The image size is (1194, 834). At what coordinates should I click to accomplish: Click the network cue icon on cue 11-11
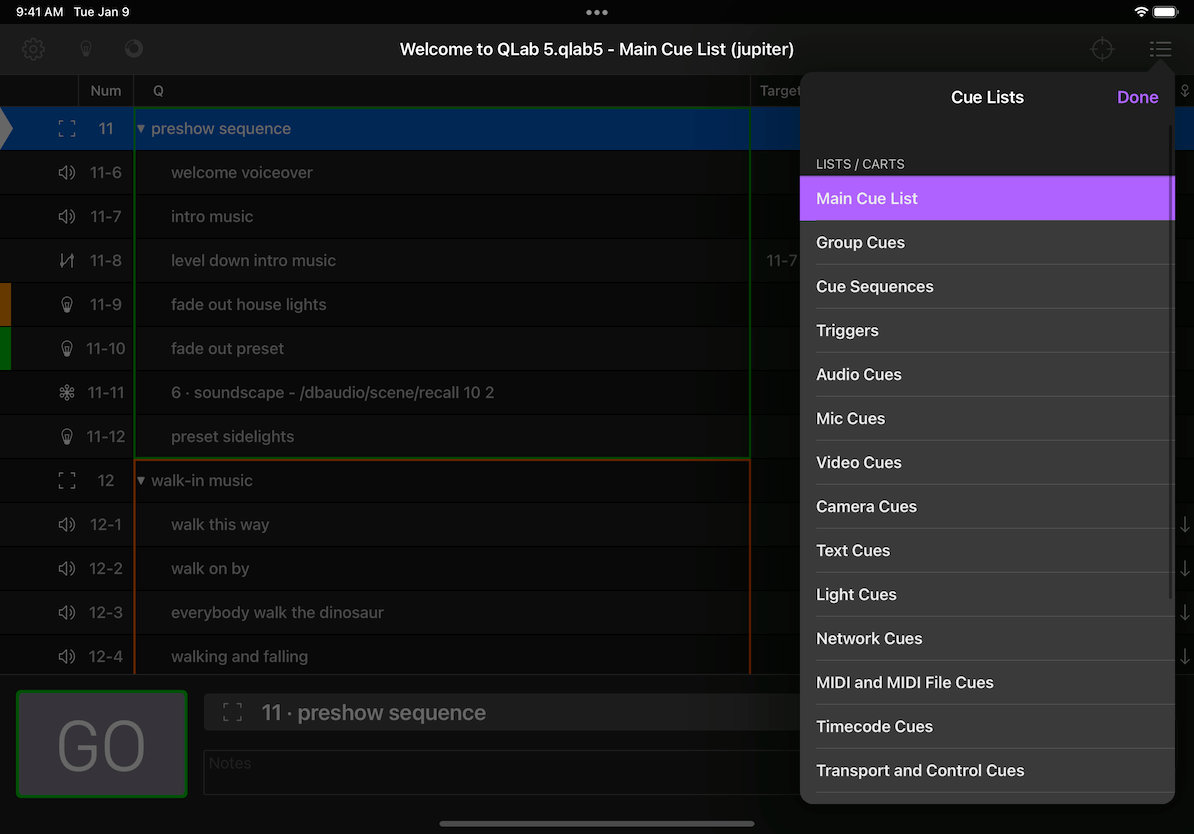click(x=66, y=392)
